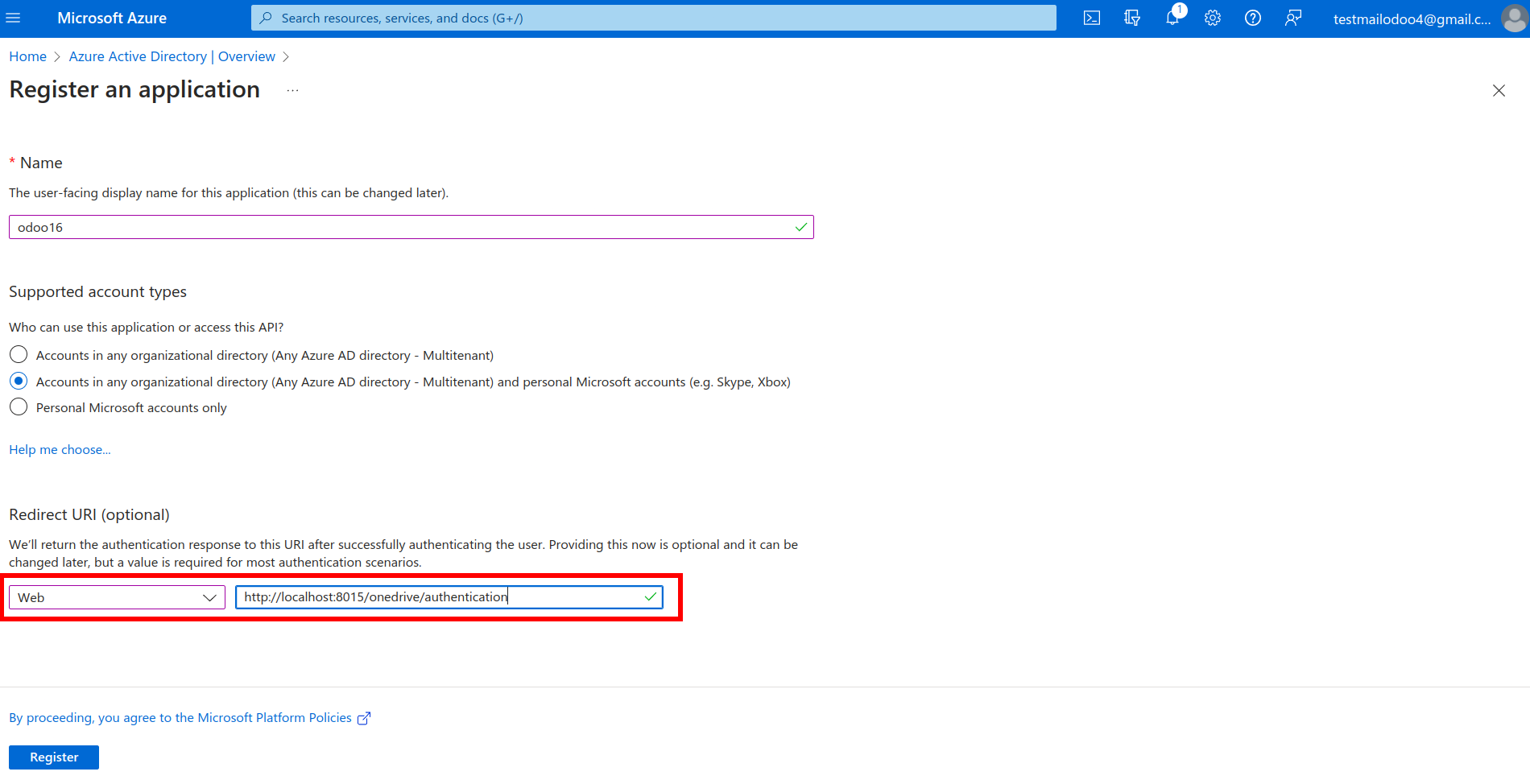
Task: Click the Redirect URI text field
Action: coord(449,597)
